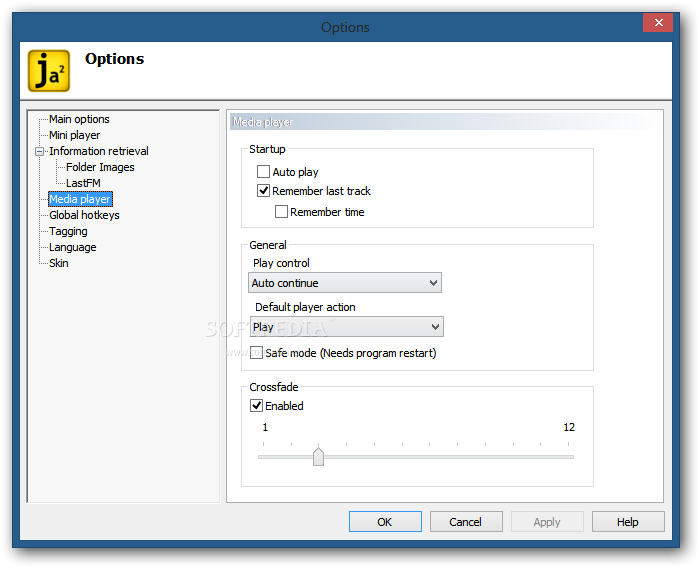Image resolution: width=700 pixels, height=568 pixels.
Task: Click the Apply button
Action: click(x=547, y=522)
